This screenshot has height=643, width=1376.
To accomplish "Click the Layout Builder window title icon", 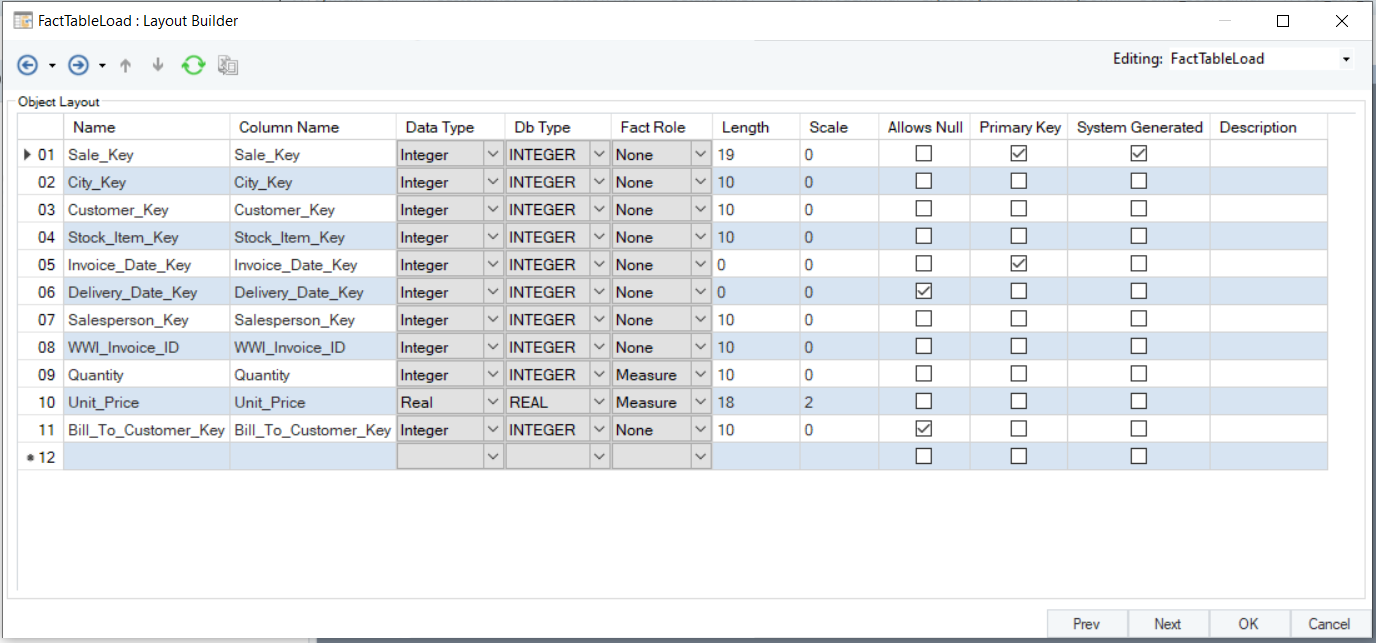I will [x=22, y=20].
